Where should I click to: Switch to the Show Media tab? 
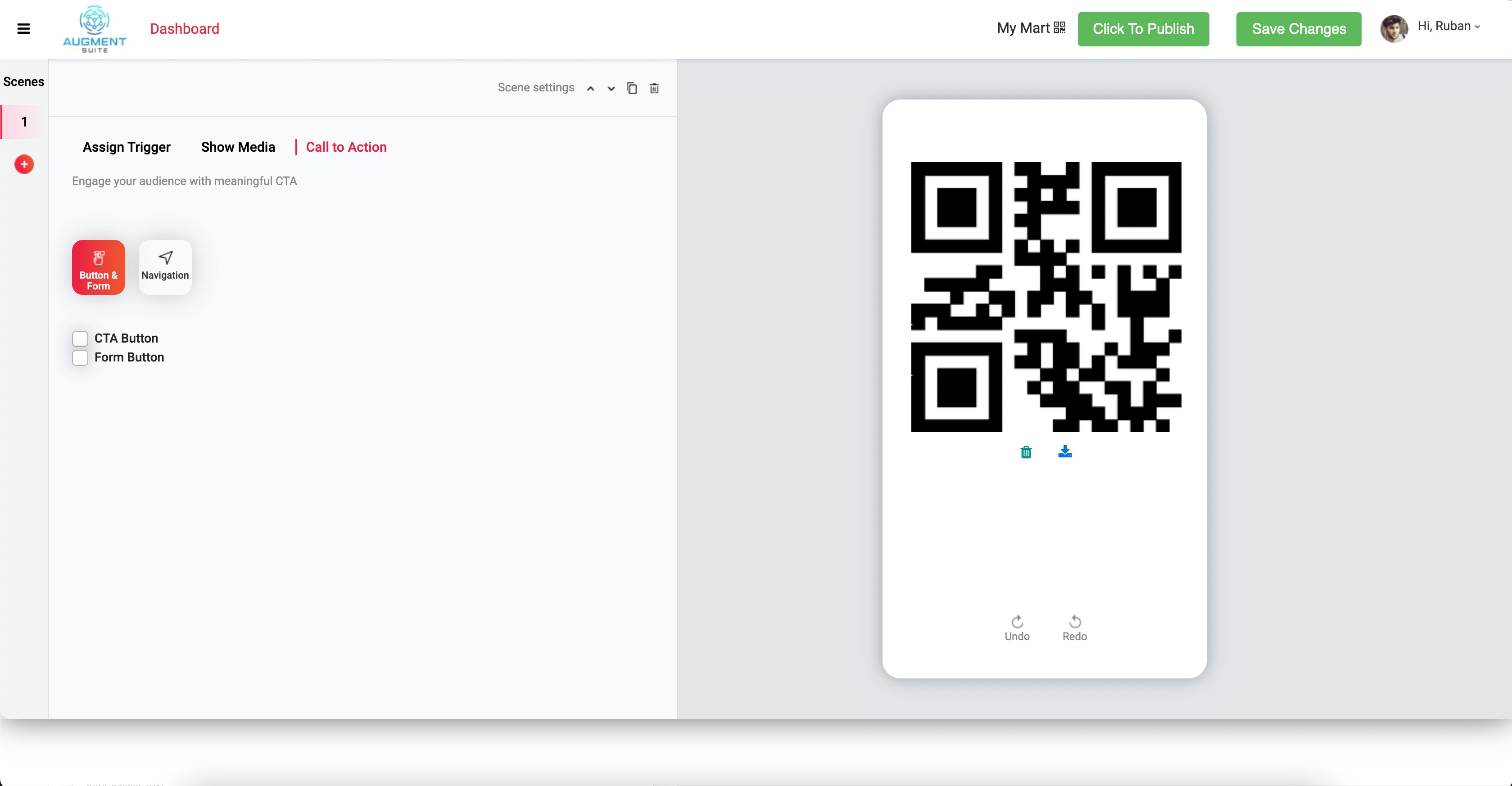pyautogui.click(x=238, y=147)
